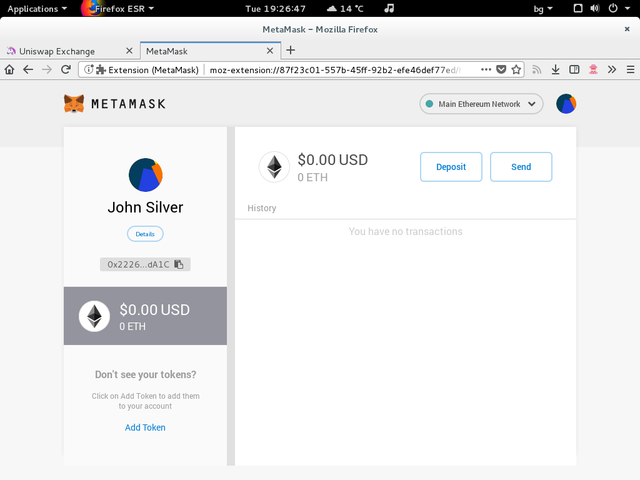640x480 pixels.
Task: Show more toolbar items overflow chevron
Action: pos(611,70)
